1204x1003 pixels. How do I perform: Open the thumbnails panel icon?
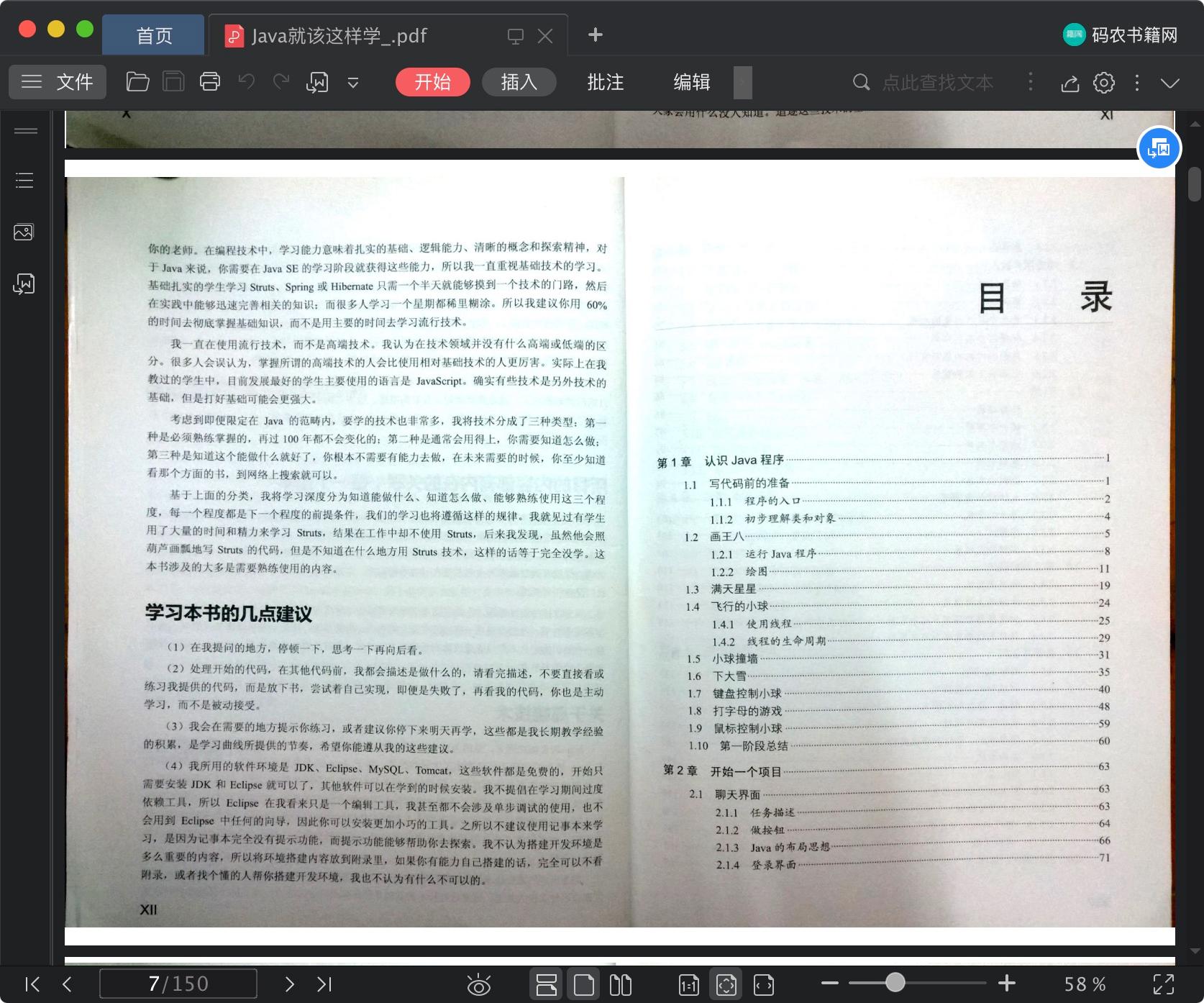(x=24, y=232)
